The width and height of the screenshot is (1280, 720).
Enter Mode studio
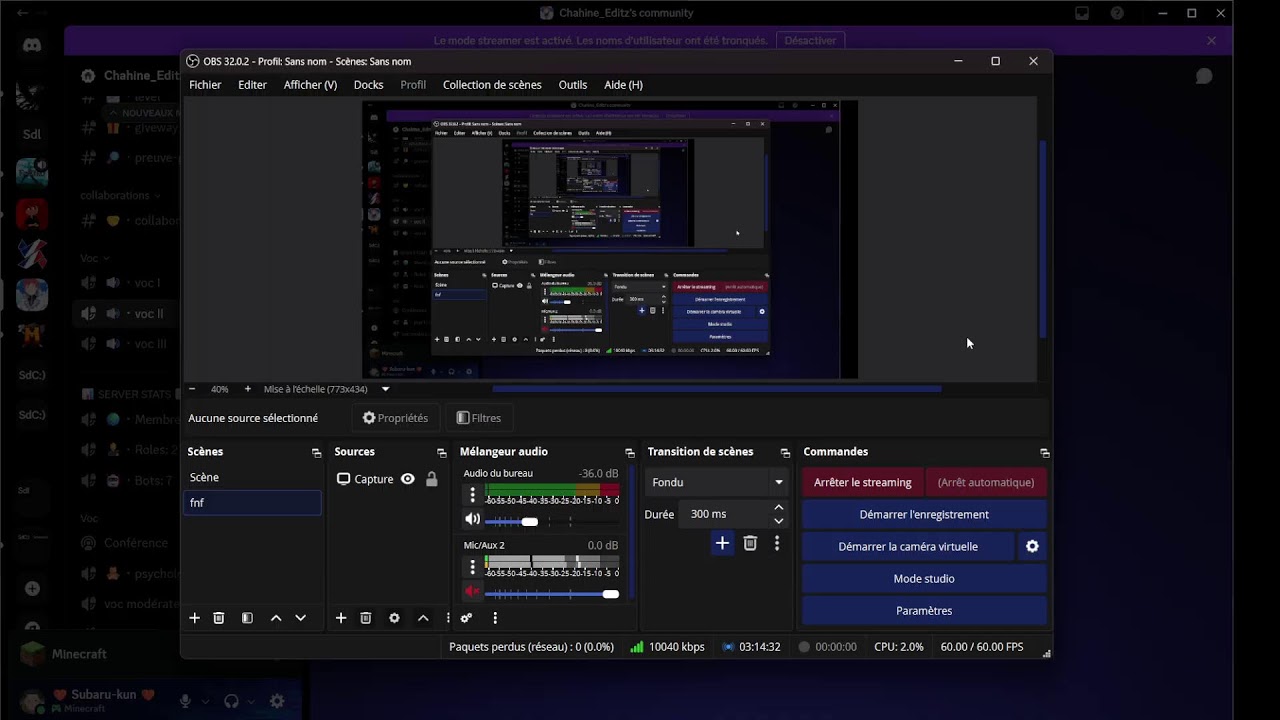click(x=924, y=578)
